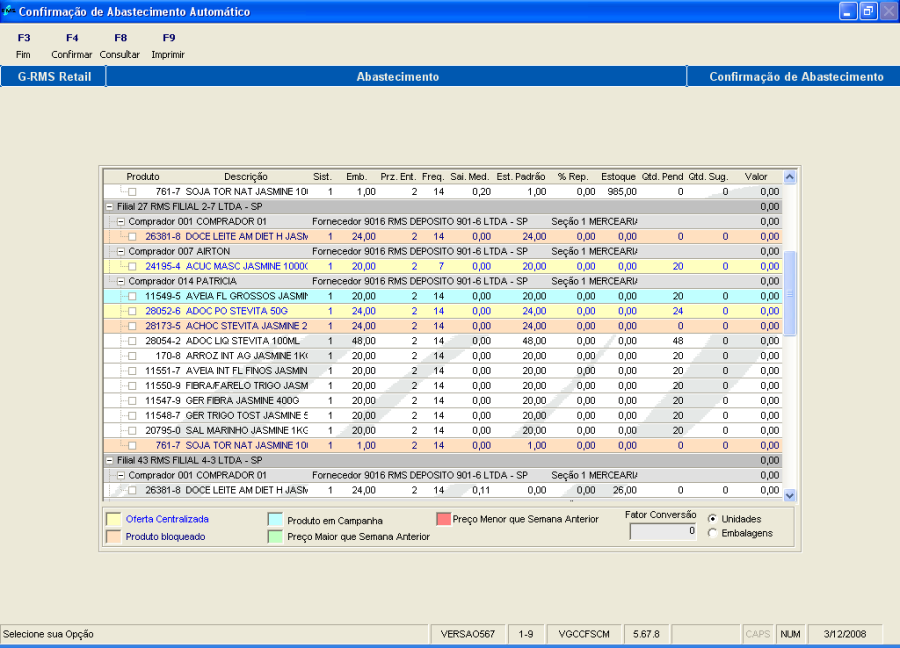Image resolution: width=900 pixels, height=648 pixels.
Task: Collapse the Comprador 007 AIRTON node
Action: pyautogui.click(x=121, y=252)
